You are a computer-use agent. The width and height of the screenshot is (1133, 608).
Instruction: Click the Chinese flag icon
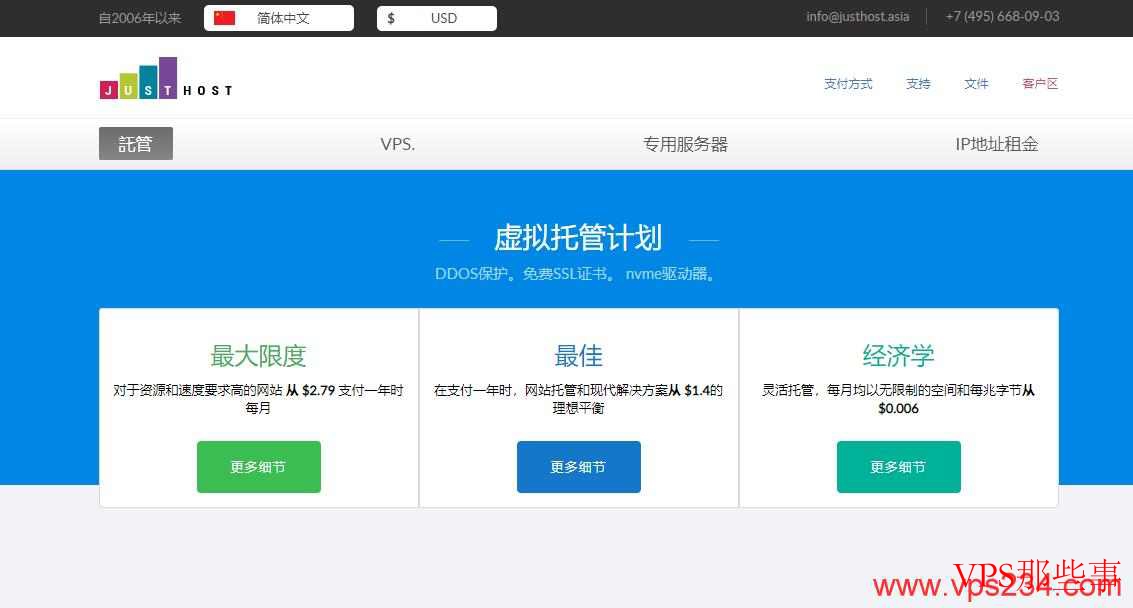click(x=225, y=18)
